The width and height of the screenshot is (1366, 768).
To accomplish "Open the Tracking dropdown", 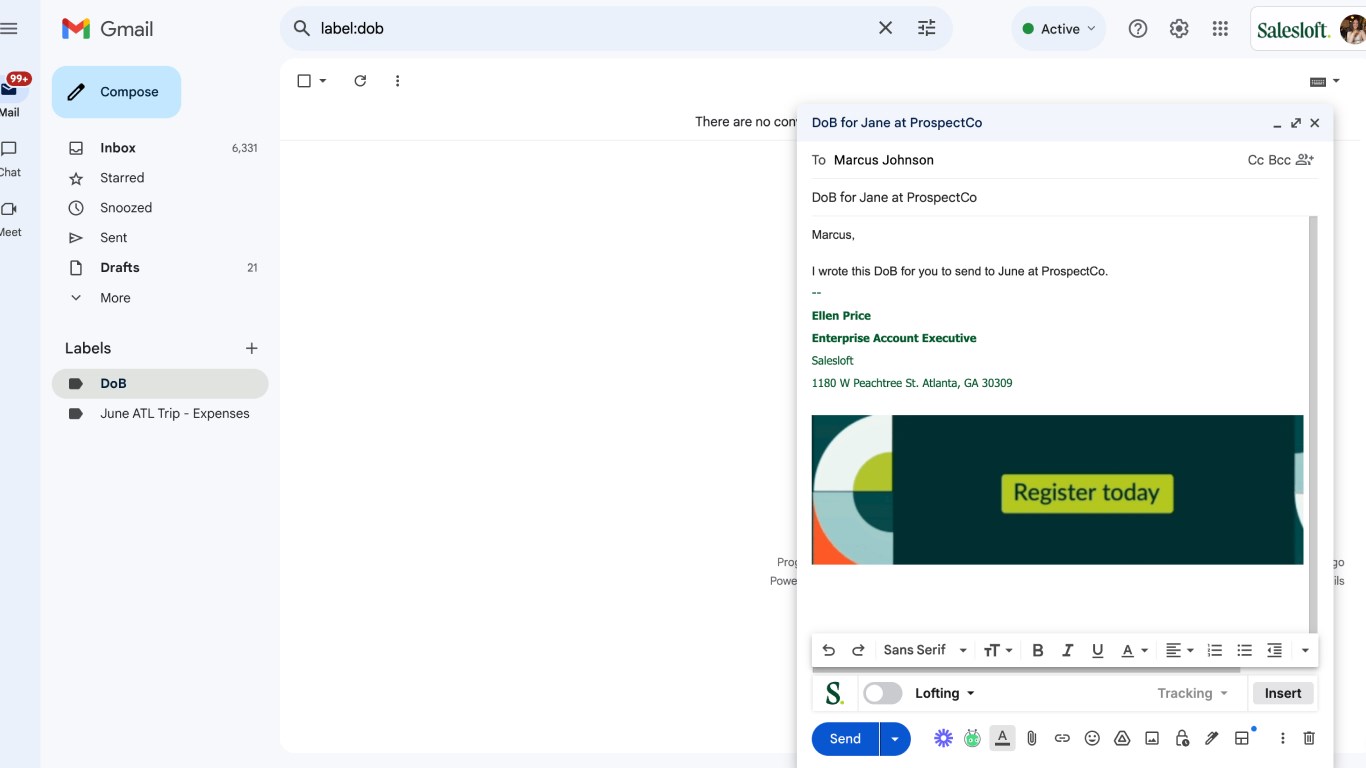I will tap(1192, 693).
